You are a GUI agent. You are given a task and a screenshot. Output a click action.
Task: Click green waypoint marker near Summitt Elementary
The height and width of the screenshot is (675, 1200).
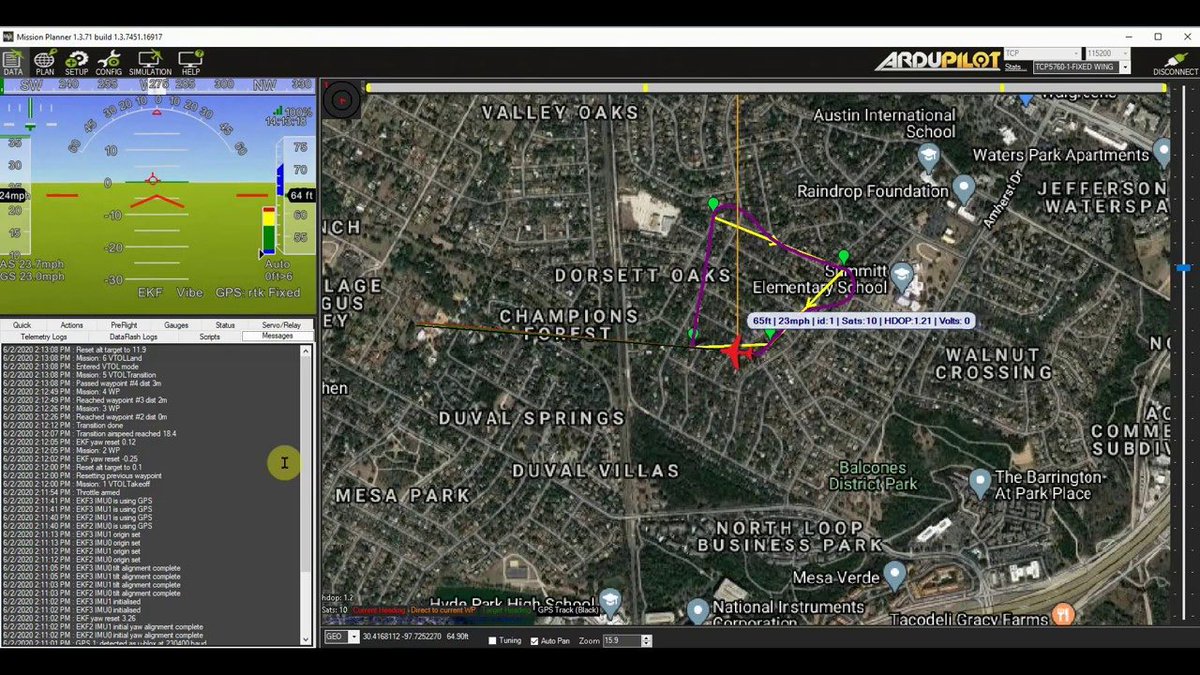point(844,257)
